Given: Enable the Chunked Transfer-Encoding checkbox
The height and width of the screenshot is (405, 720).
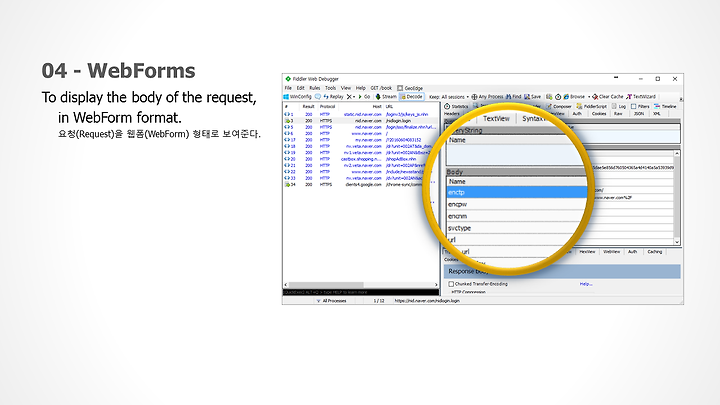Looking at the screenshot, I should 451,284.
